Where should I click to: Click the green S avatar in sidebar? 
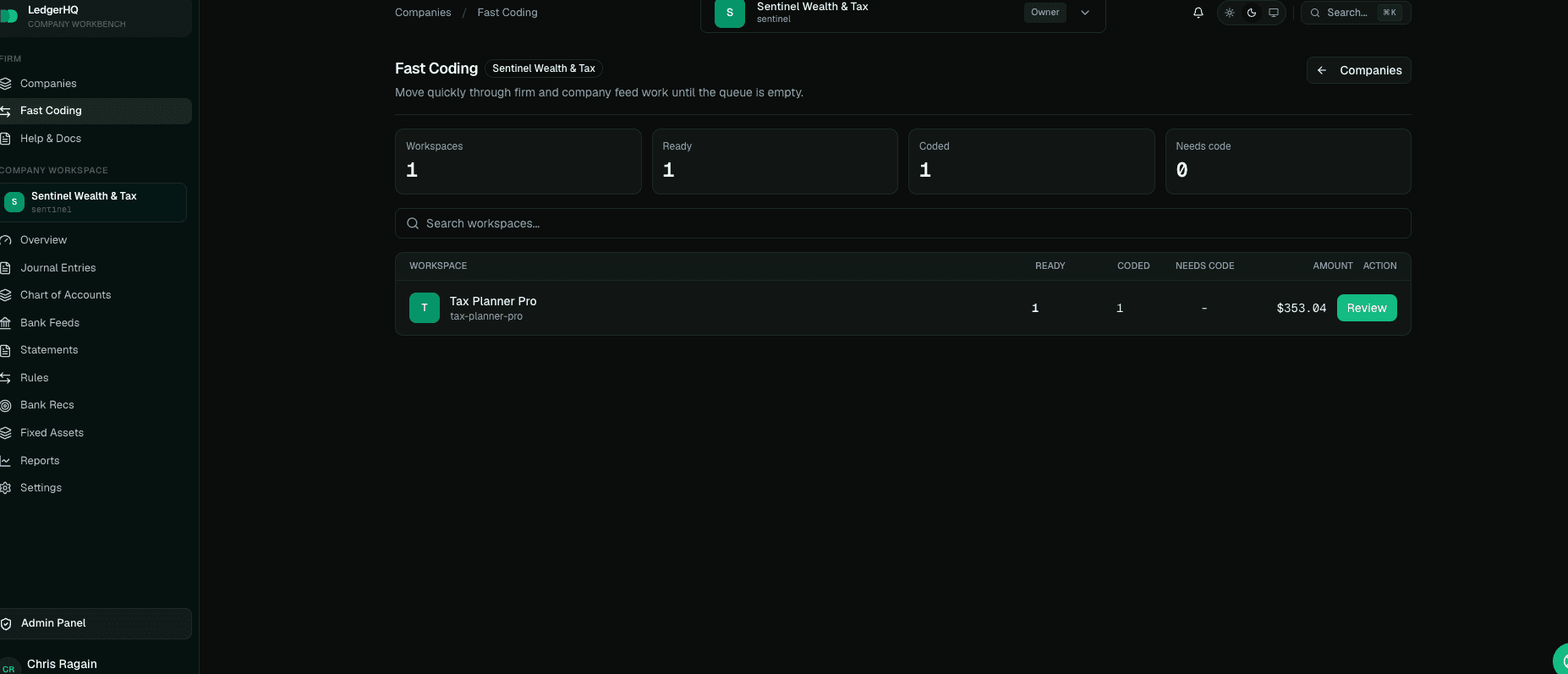14,202
